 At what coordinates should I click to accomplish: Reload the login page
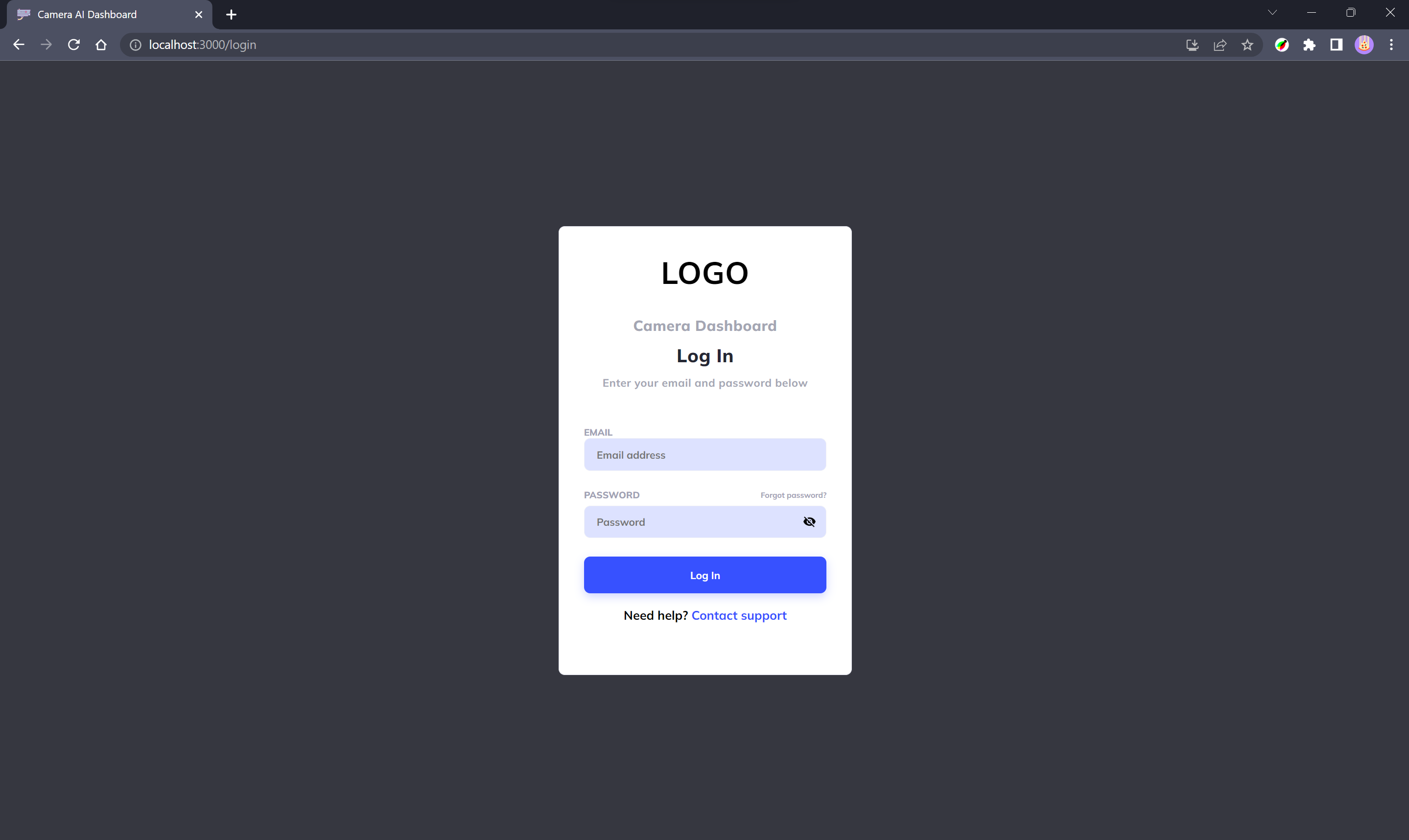73,45
